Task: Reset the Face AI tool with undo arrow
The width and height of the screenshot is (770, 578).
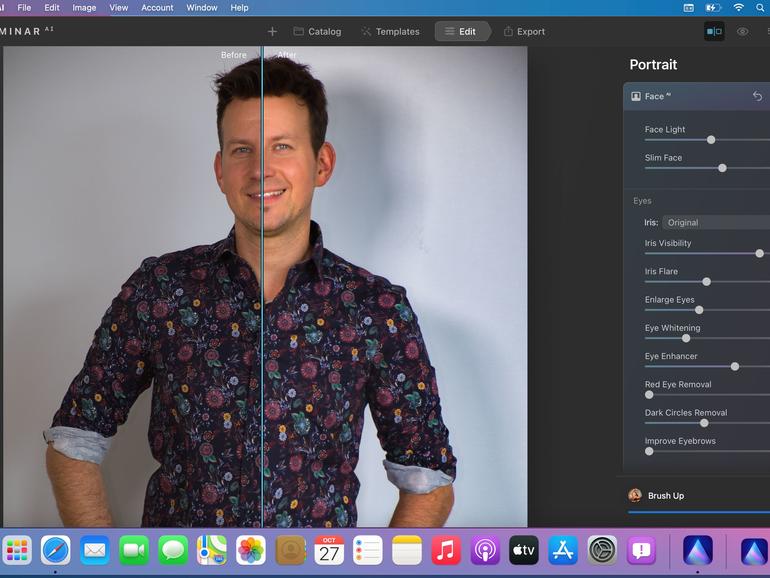Action: (x=757, y=96)
